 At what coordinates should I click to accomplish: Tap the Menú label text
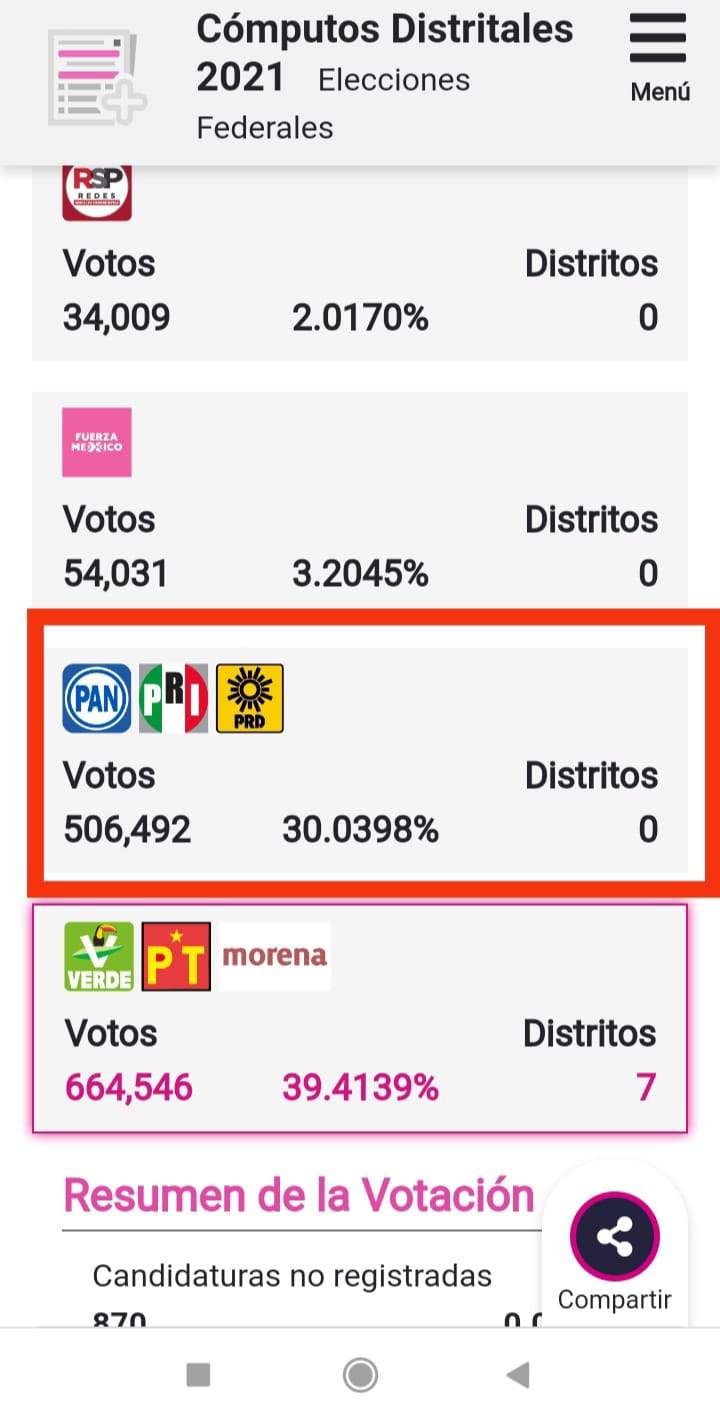[x=660, y=92]
